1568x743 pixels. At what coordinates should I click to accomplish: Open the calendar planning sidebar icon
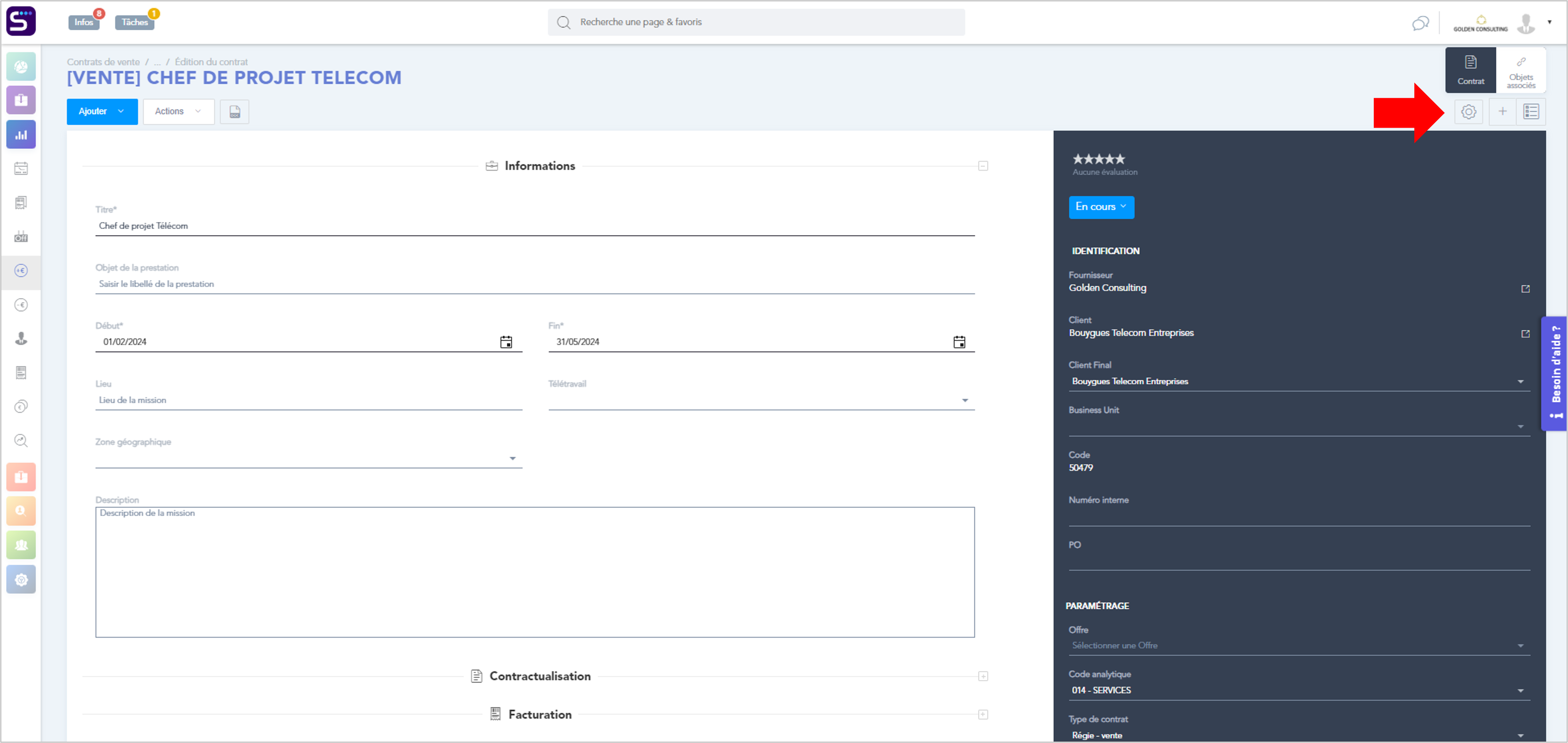[x=21, y=169]
